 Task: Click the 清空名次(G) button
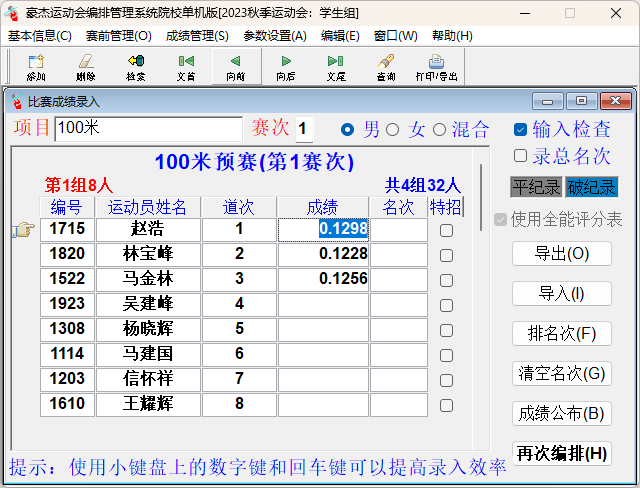[562, 373]
